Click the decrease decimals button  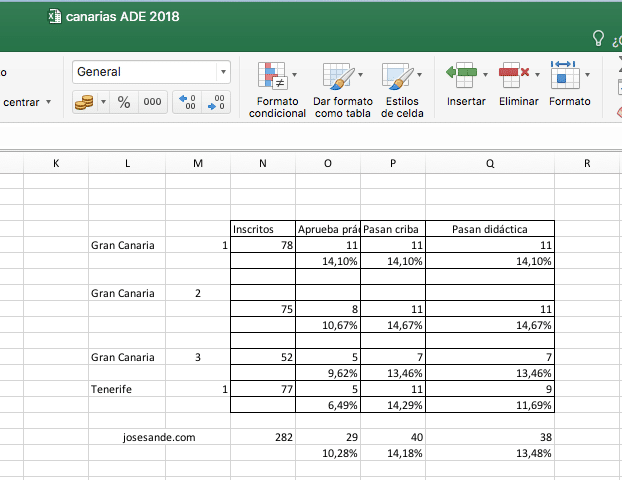point(215,102)
